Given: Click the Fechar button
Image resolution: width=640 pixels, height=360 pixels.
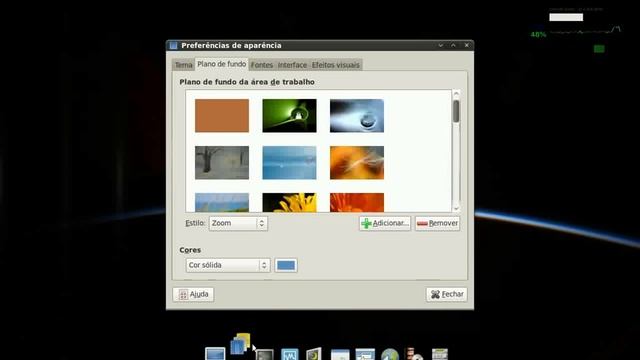Looking at the screenshot, I should pos(447,294).
